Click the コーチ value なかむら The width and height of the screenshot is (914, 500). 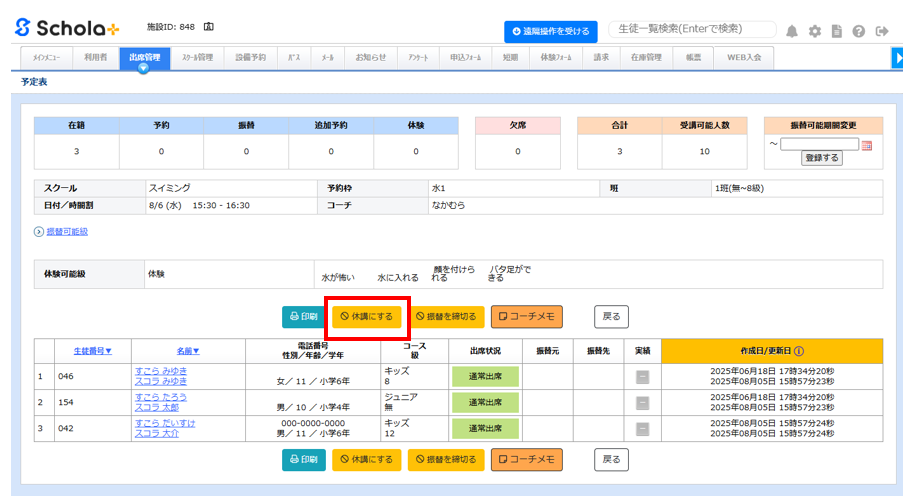[448, 206]
